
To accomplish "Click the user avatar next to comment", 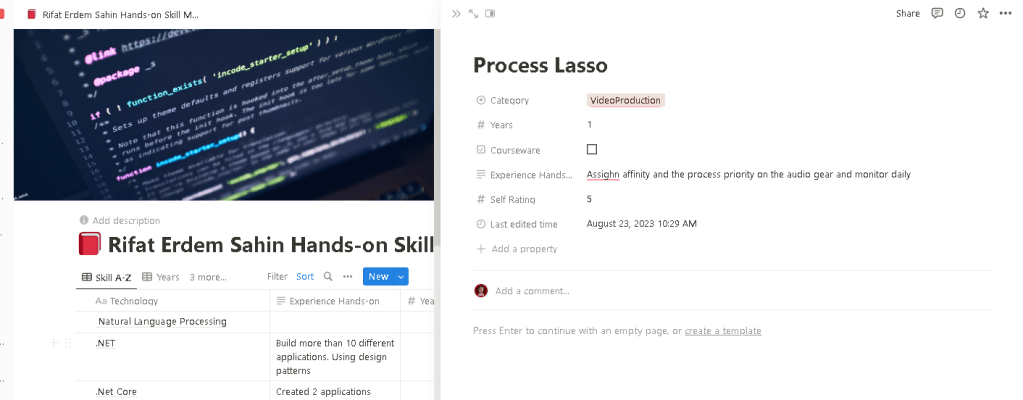I will (481, 291).
